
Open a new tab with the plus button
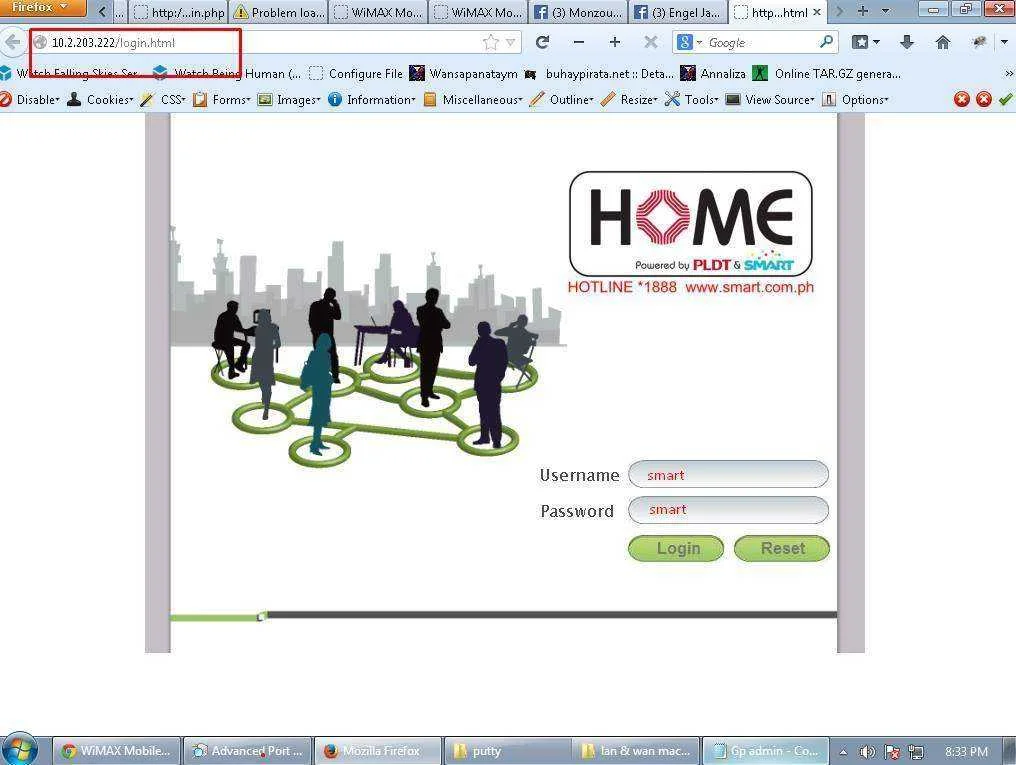[x=862, y=11]
